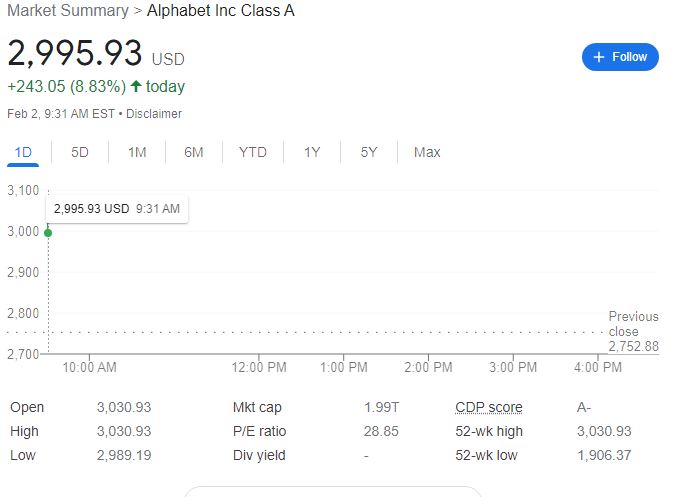
Task: Select the YTD tab
Action: pyautogui.click(x=253, y=152)
